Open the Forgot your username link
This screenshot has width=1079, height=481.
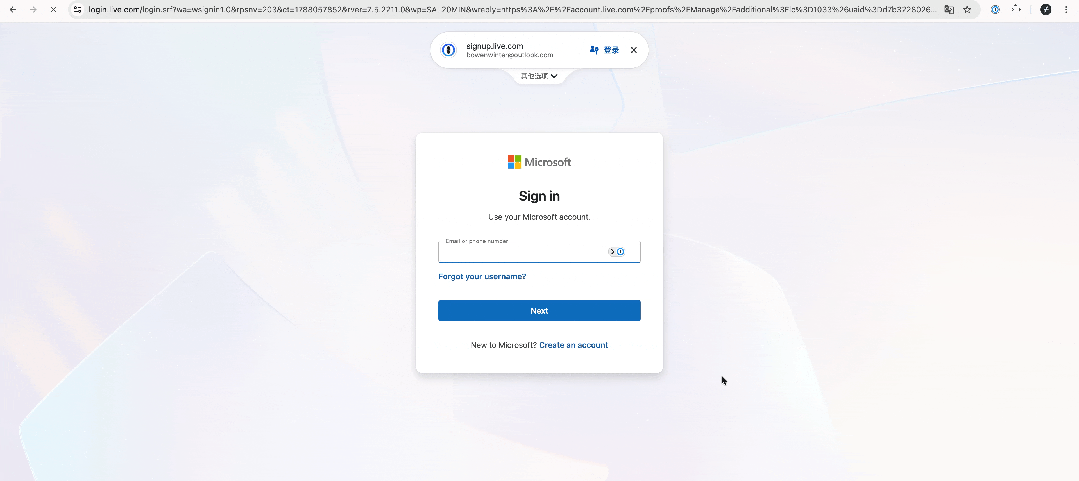(x=482, y=277)
